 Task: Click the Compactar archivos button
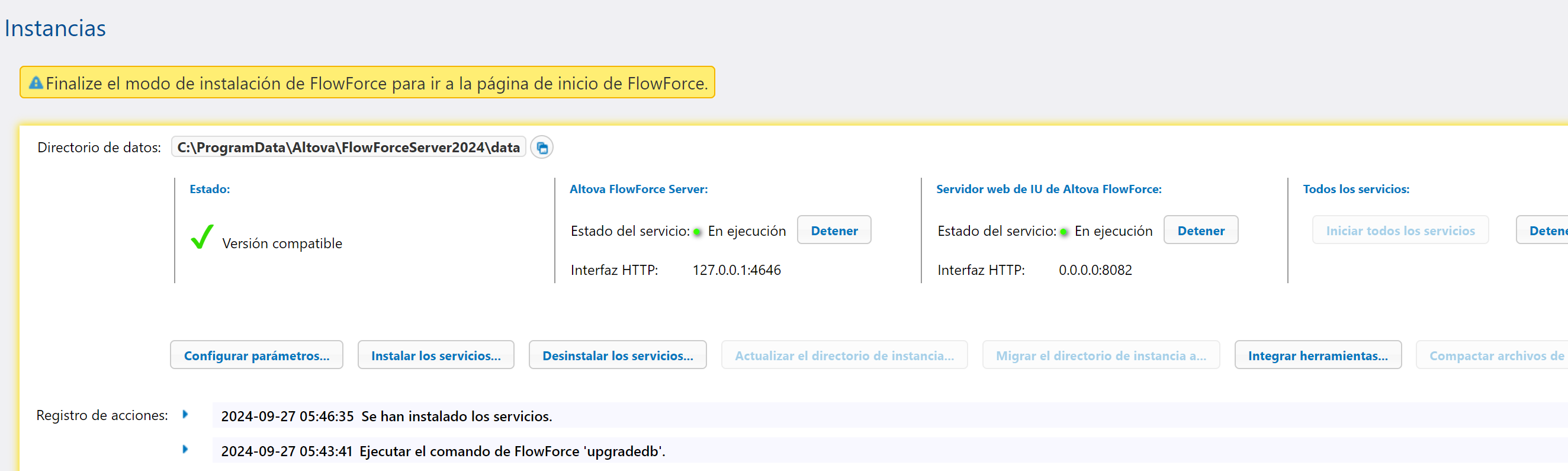tap(1495, 355)
